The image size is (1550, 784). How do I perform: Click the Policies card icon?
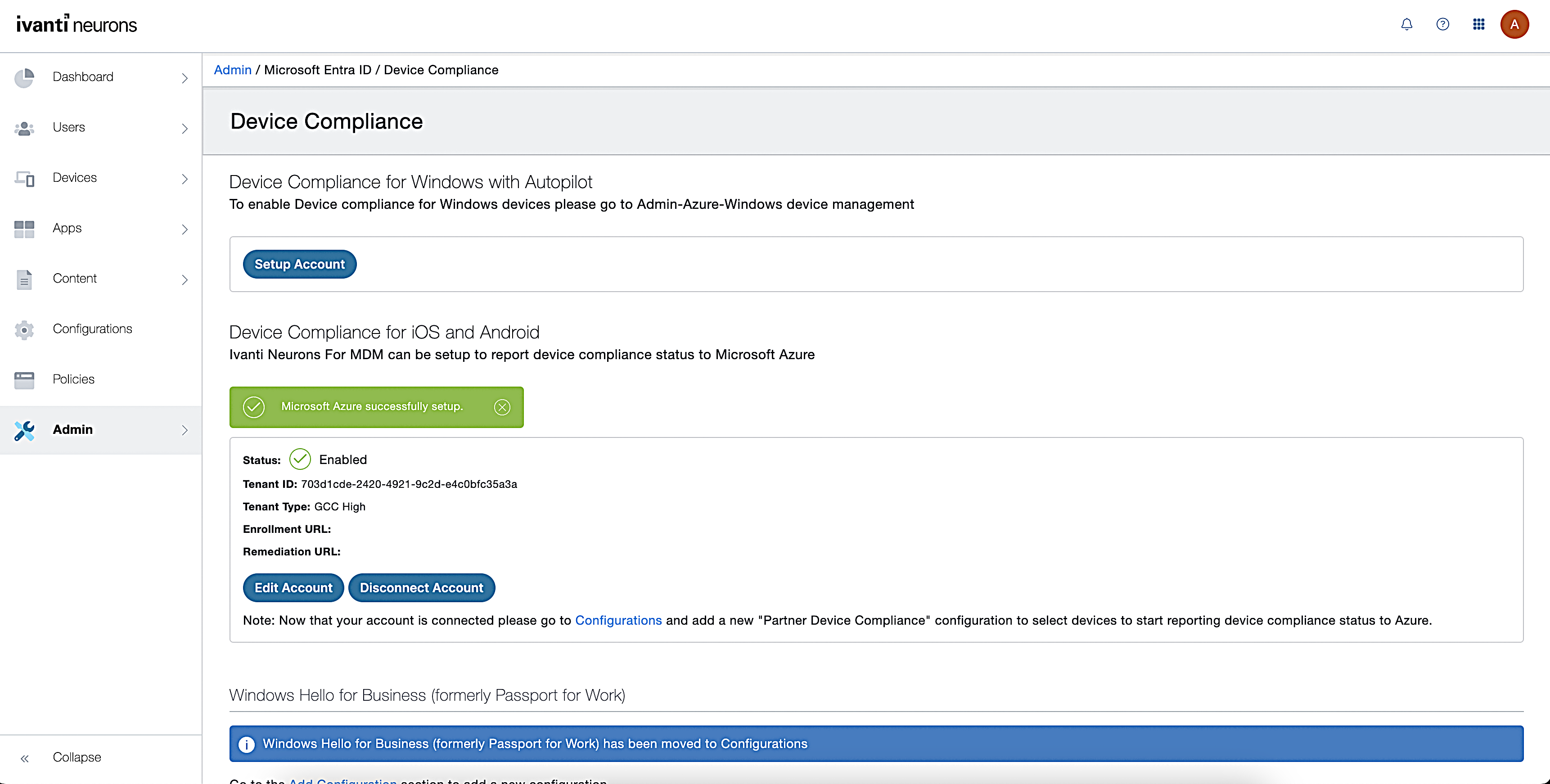pyautogui.click(x=24, y=380)
